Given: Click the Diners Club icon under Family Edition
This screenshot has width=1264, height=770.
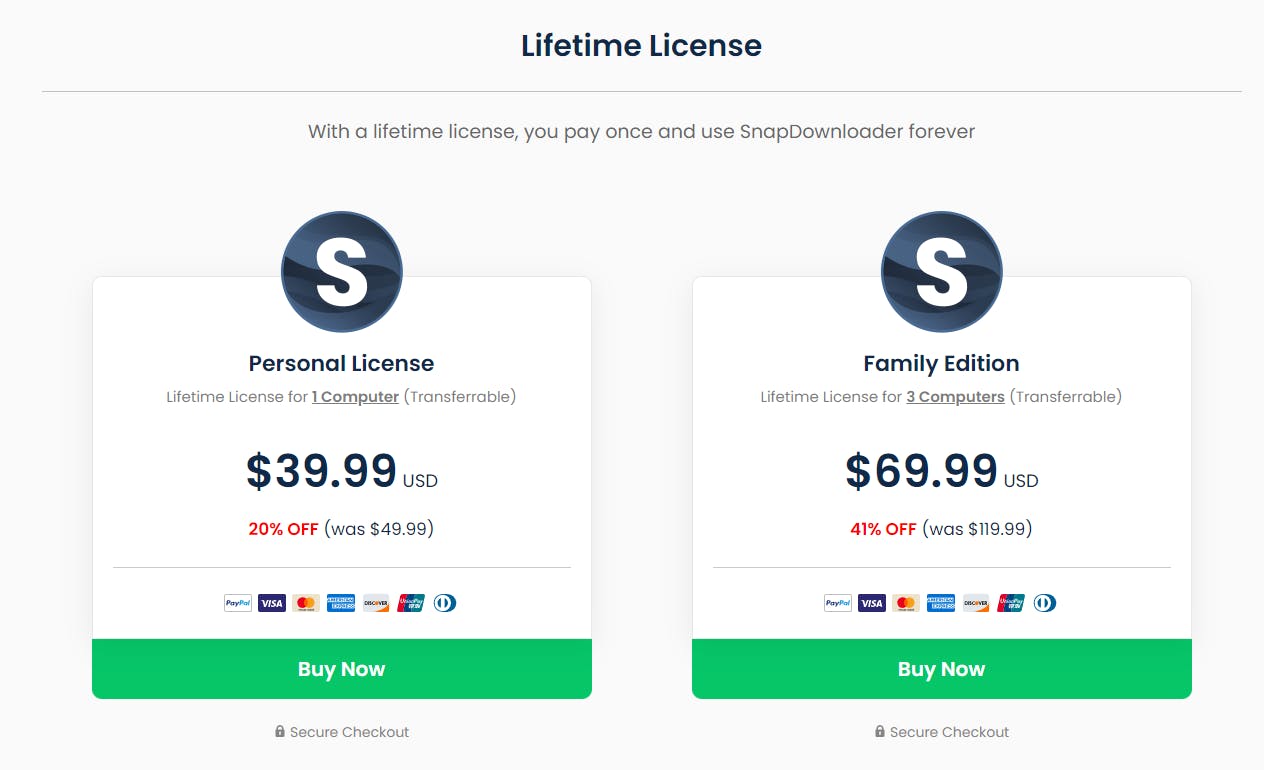Looking at the screenshot, I should pos(1045,603).
